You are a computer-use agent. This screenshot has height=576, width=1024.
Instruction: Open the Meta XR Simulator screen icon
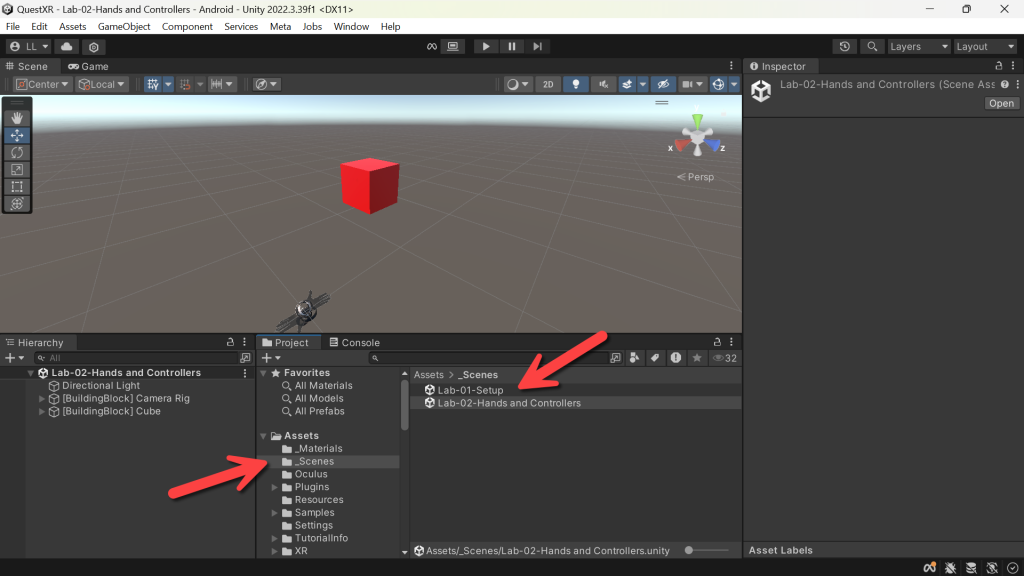point(453,46)
